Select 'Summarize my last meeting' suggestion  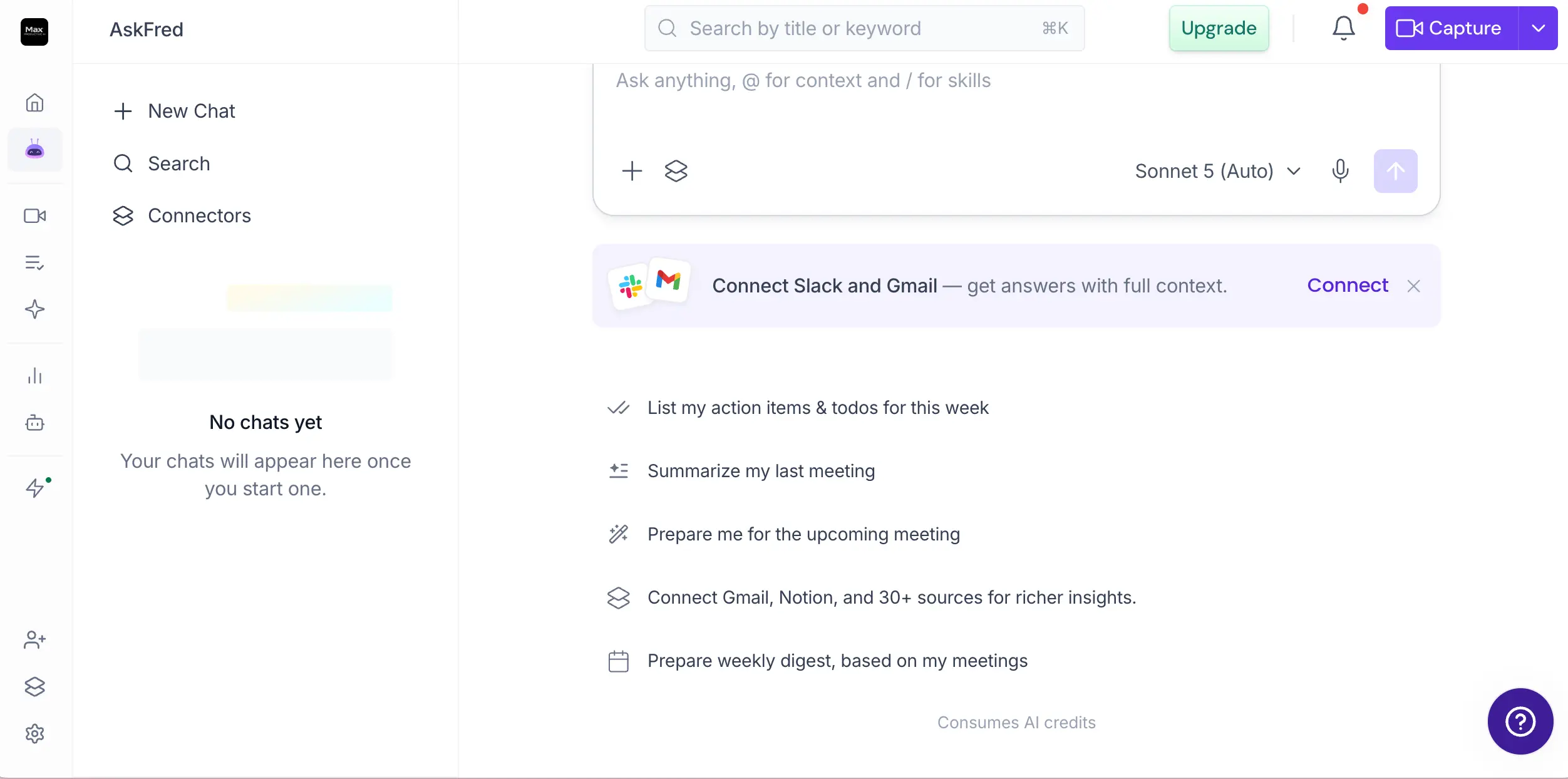[x=741, y=472]
